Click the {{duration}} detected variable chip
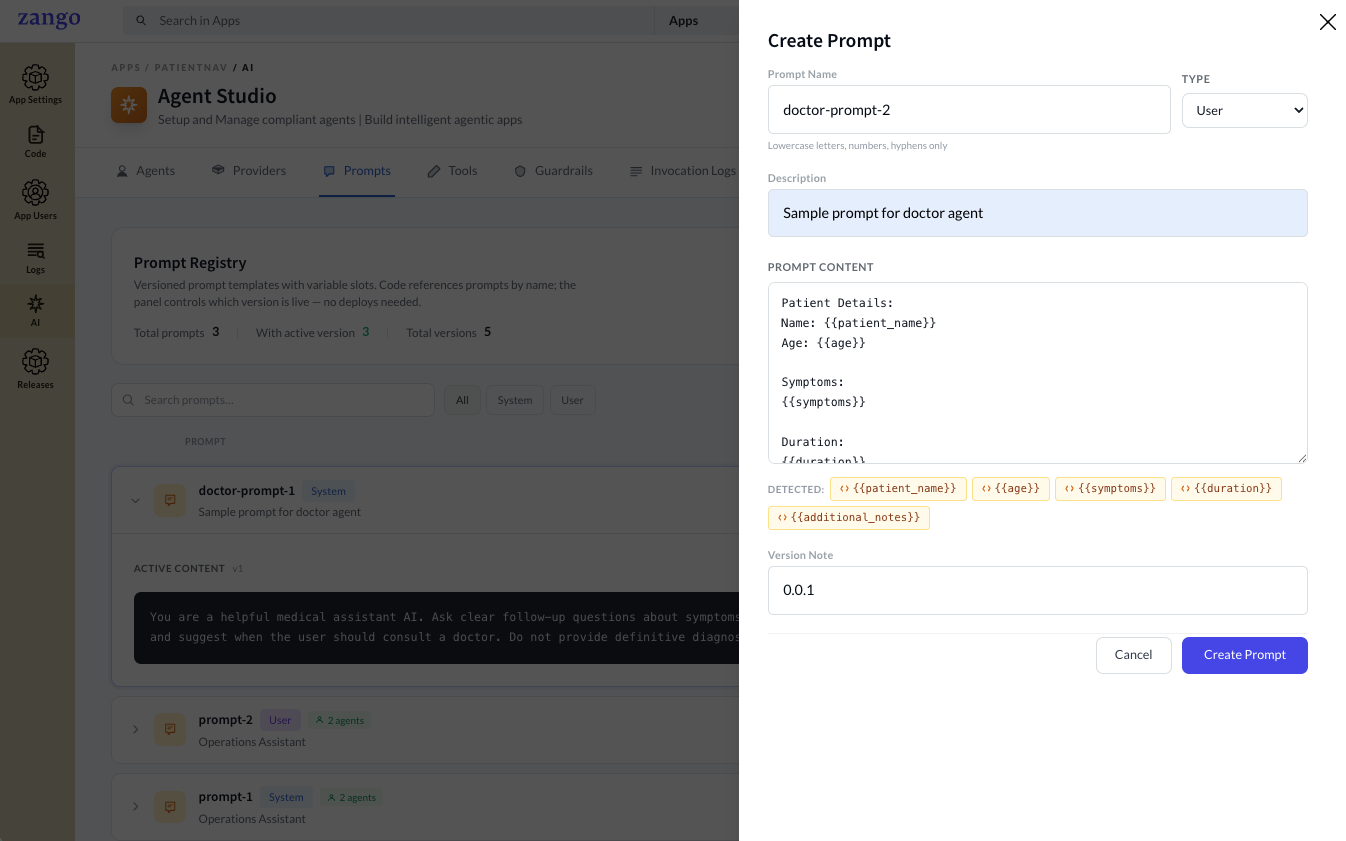1346x841 pixels. pyautogui.click(x=1226, y=489)
